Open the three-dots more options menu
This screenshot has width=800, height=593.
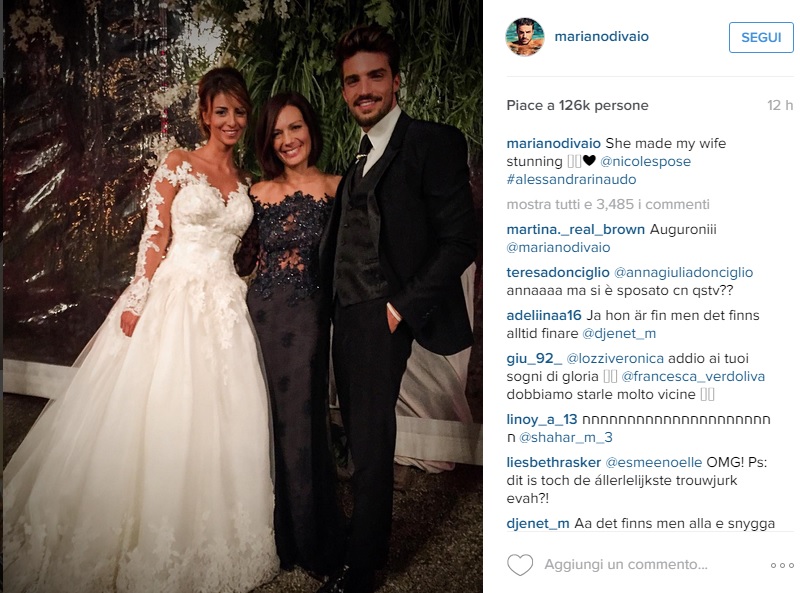pyautogui.click(x=782, y=565)
